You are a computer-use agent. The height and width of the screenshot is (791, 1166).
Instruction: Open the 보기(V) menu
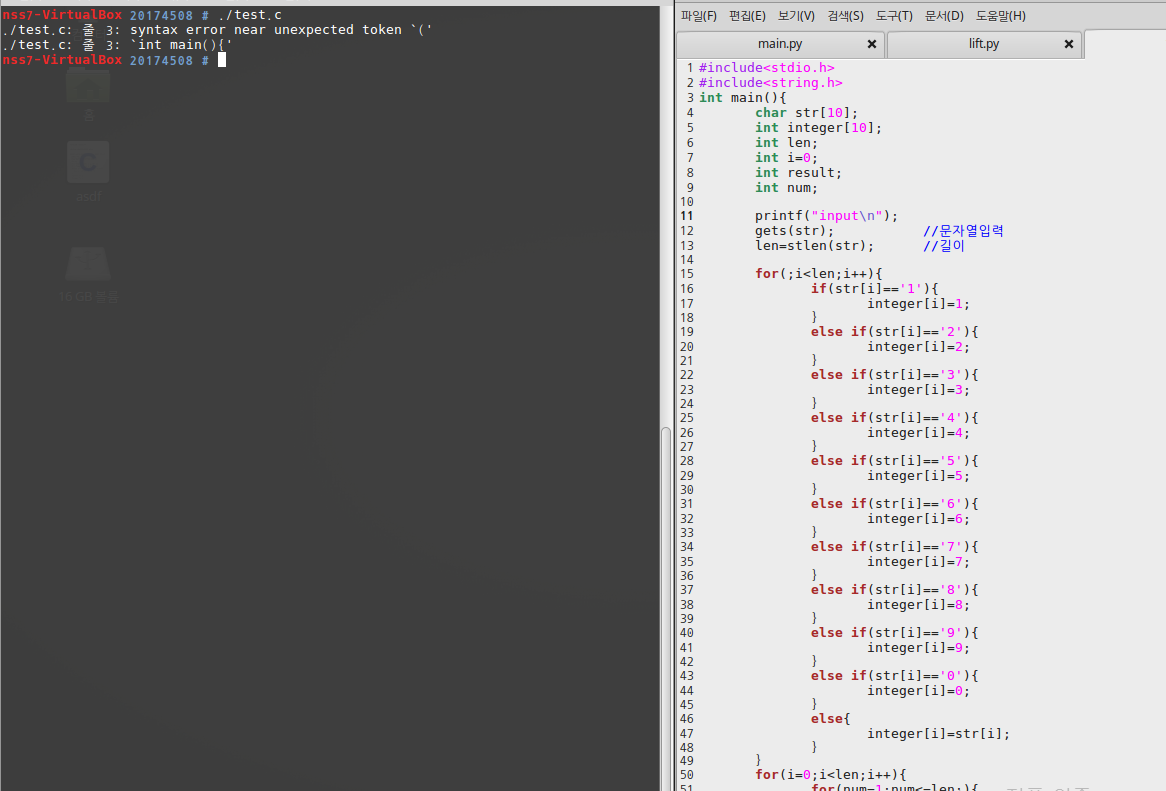(796, 16)
